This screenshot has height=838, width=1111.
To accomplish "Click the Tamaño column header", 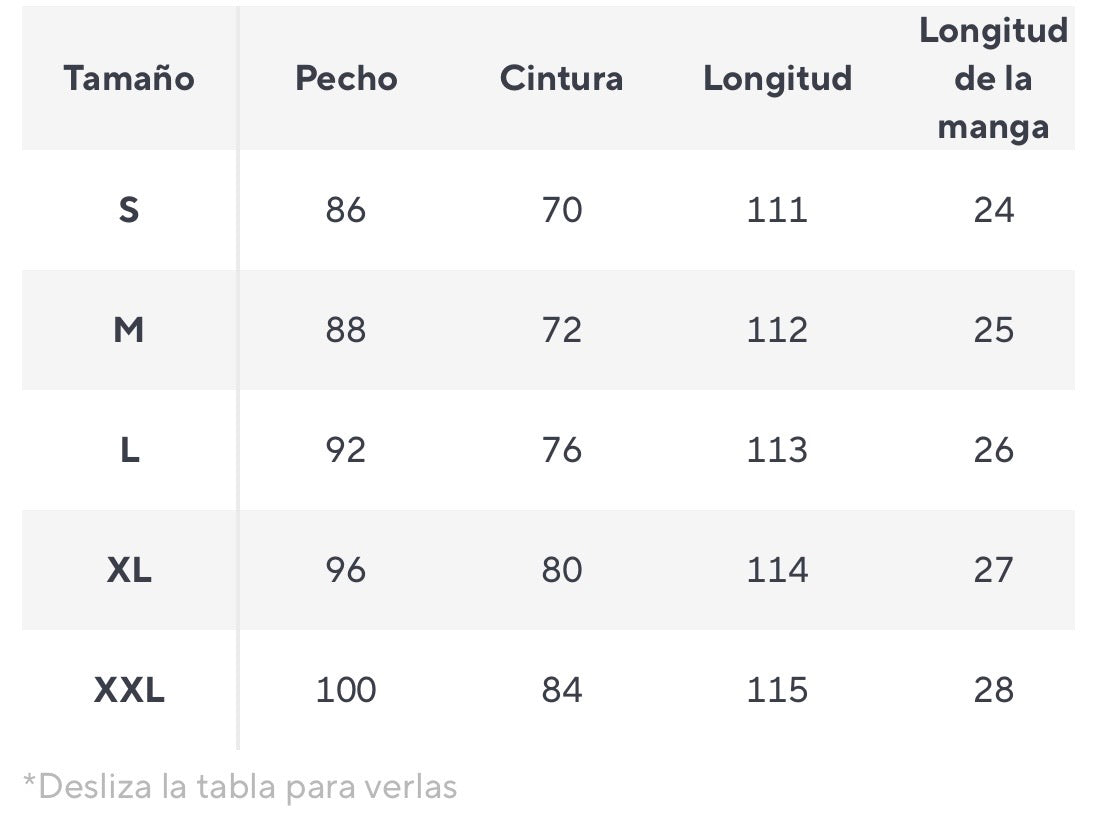I will pos(129,78).
